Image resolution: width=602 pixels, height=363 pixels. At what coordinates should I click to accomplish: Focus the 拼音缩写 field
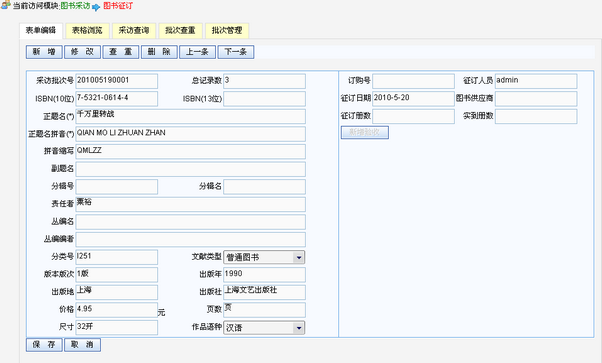[190, 152]
